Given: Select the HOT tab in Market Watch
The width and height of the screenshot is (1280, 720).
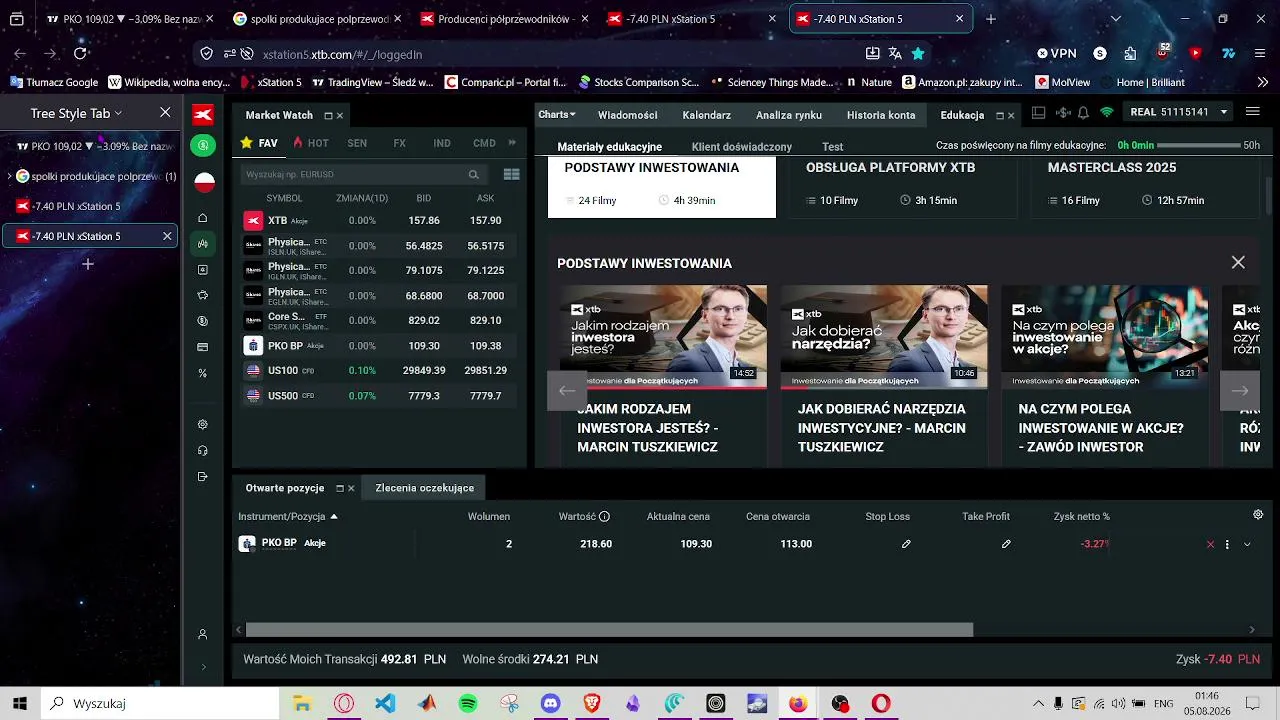Looking at the screenshot, I should coord(311,143).
